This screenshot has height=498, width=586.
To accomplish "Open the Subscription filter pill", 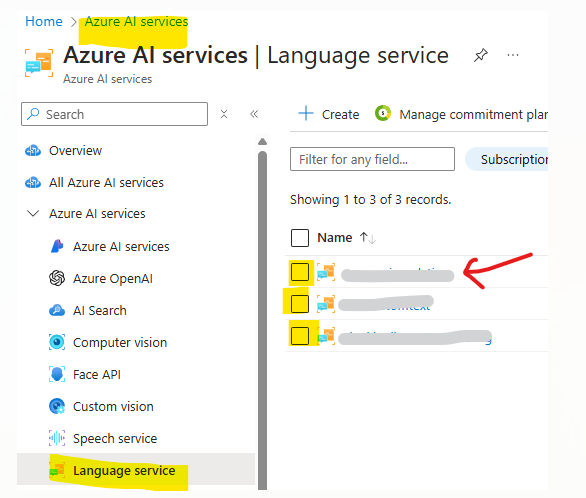I will [507, 159].
